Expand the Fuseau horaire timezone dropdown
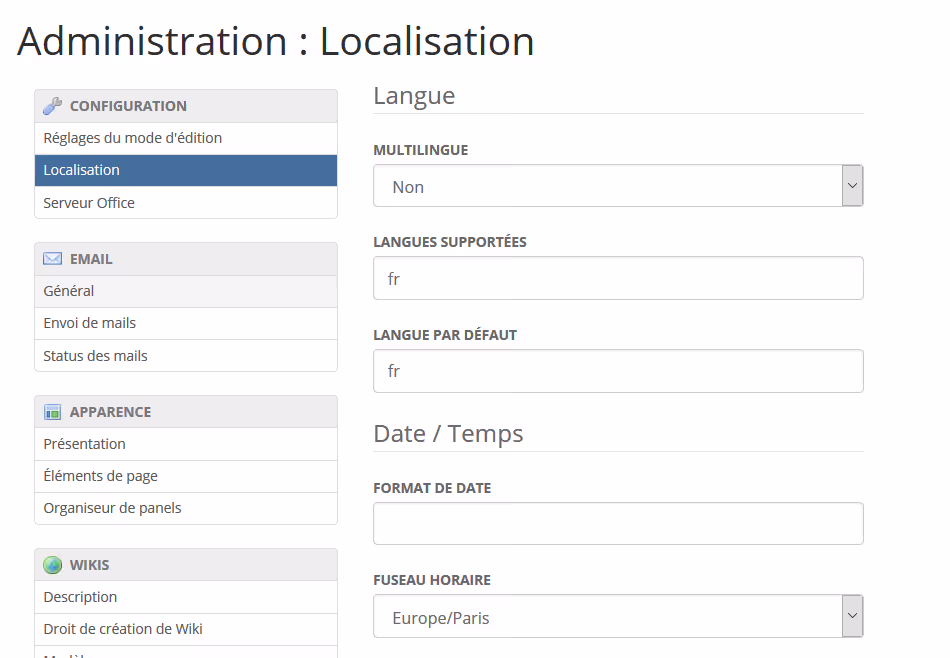The height and width of the screenshot is (658, 950). point(617,617)
